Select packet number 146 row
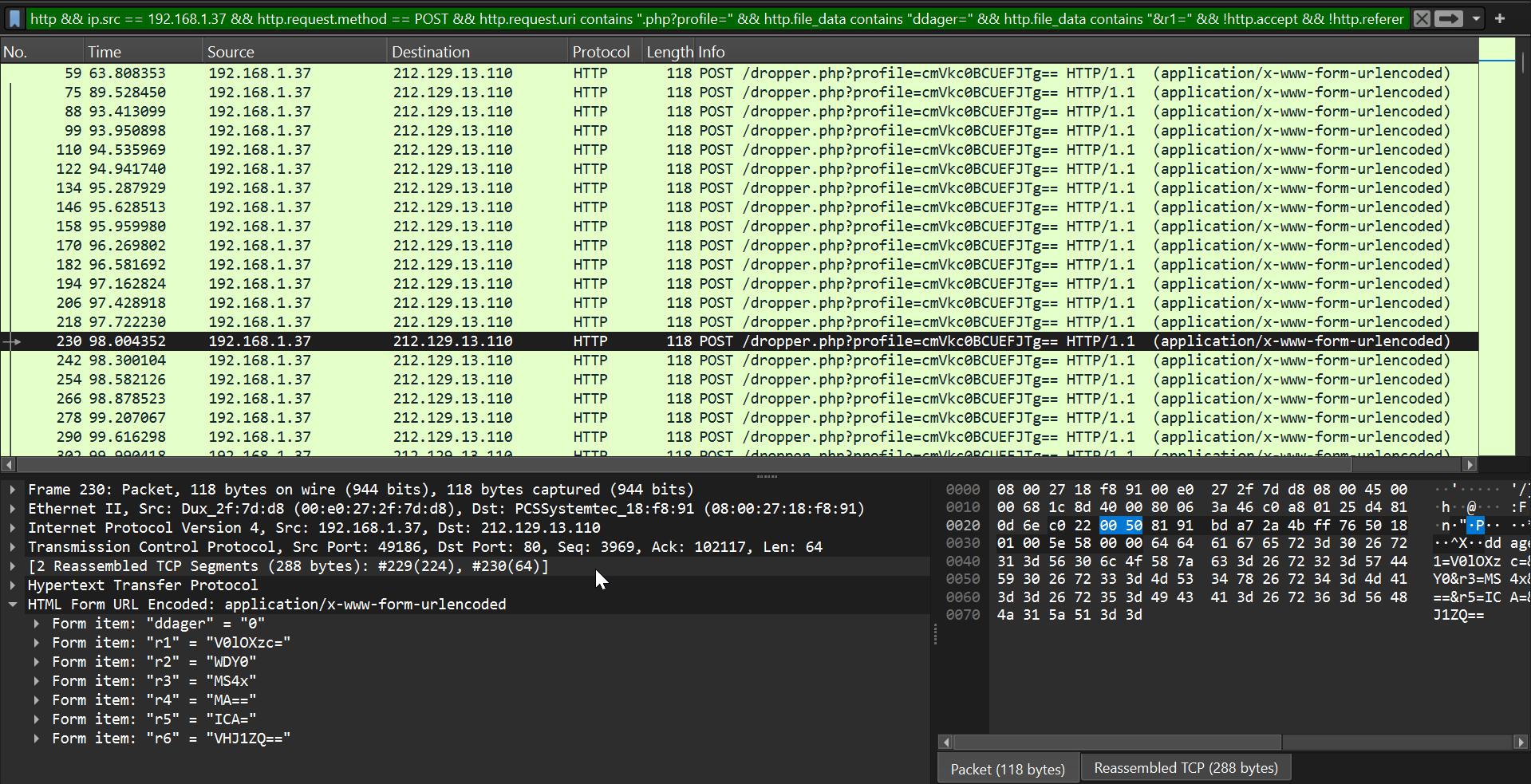The image size is (1531, 784). tap(739, 207)
